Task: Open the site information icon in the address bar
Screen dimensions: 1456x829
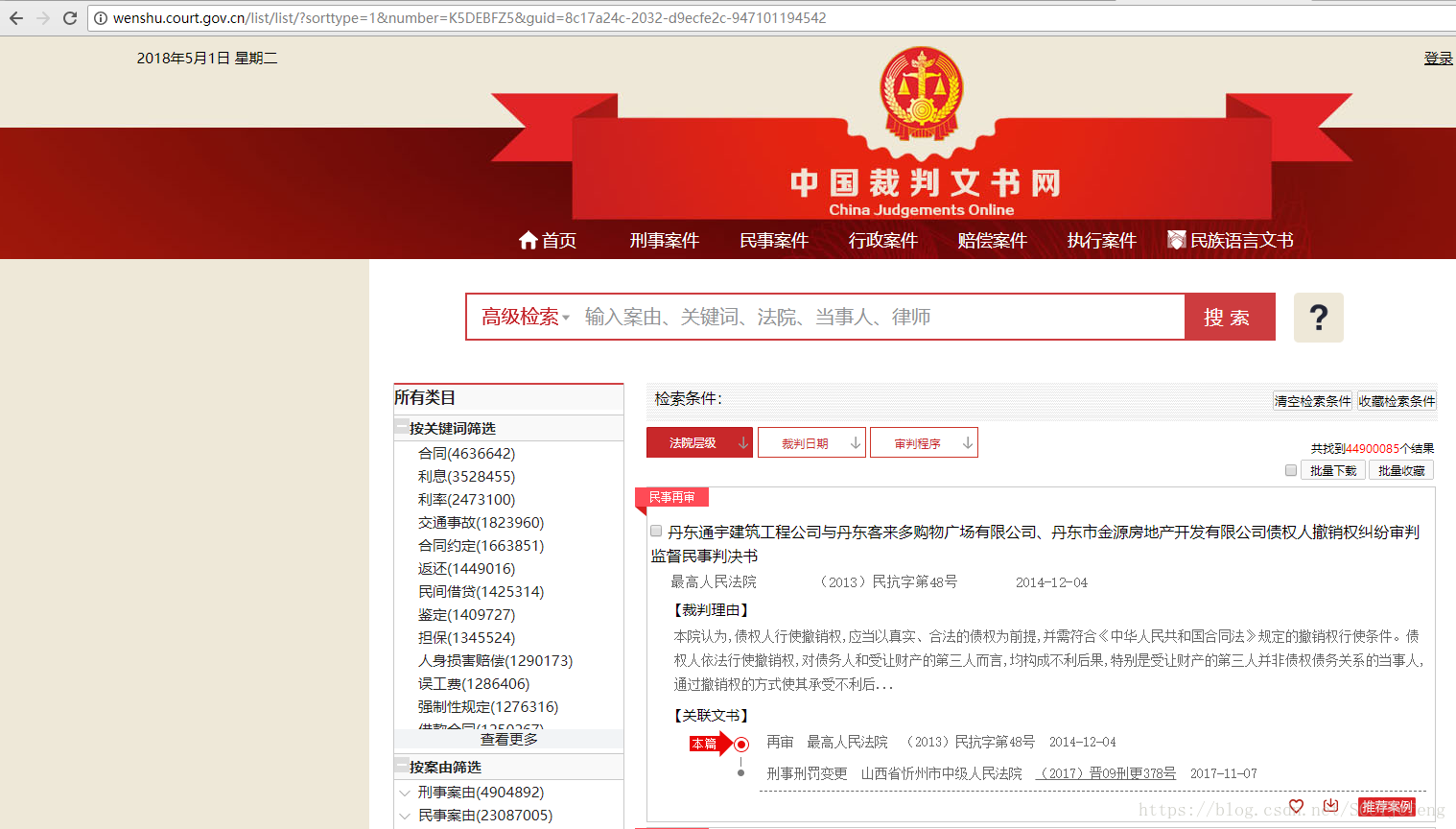Action: click(101, 18)
